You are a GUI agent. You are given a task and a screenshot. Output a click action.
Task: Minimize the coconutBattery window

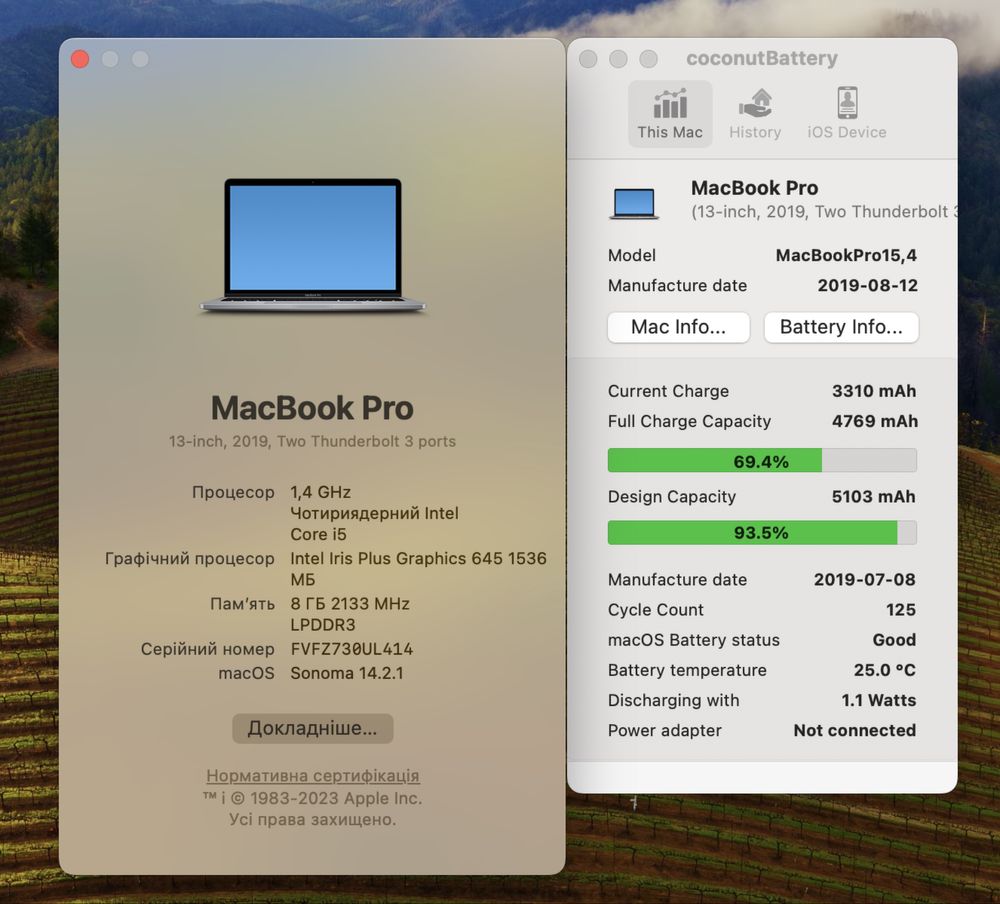(x=618, y=59)
